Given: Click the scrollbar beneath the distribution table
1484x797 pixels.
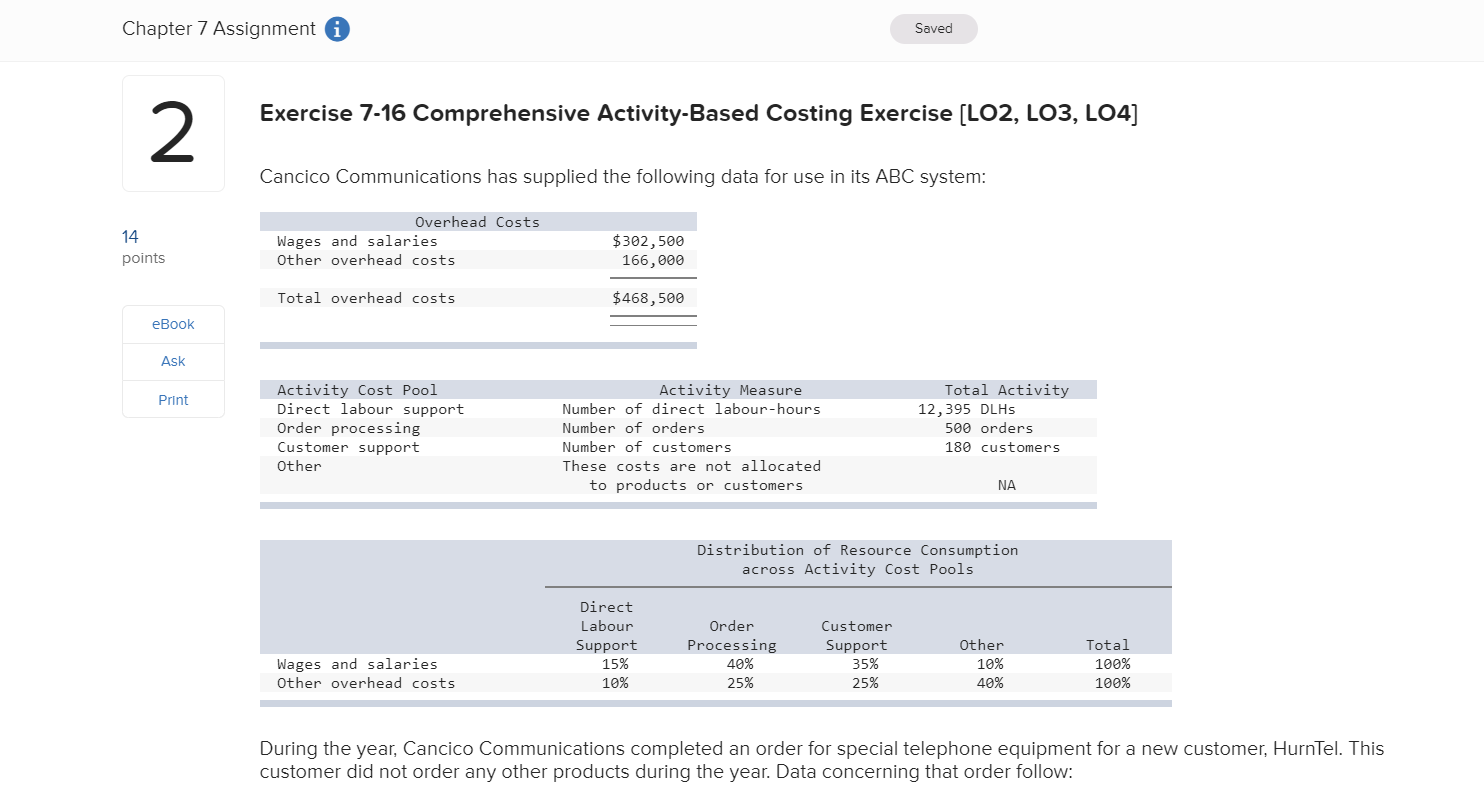Looking at the screenshot, I should pyautogui.click(x=715, y=704).
